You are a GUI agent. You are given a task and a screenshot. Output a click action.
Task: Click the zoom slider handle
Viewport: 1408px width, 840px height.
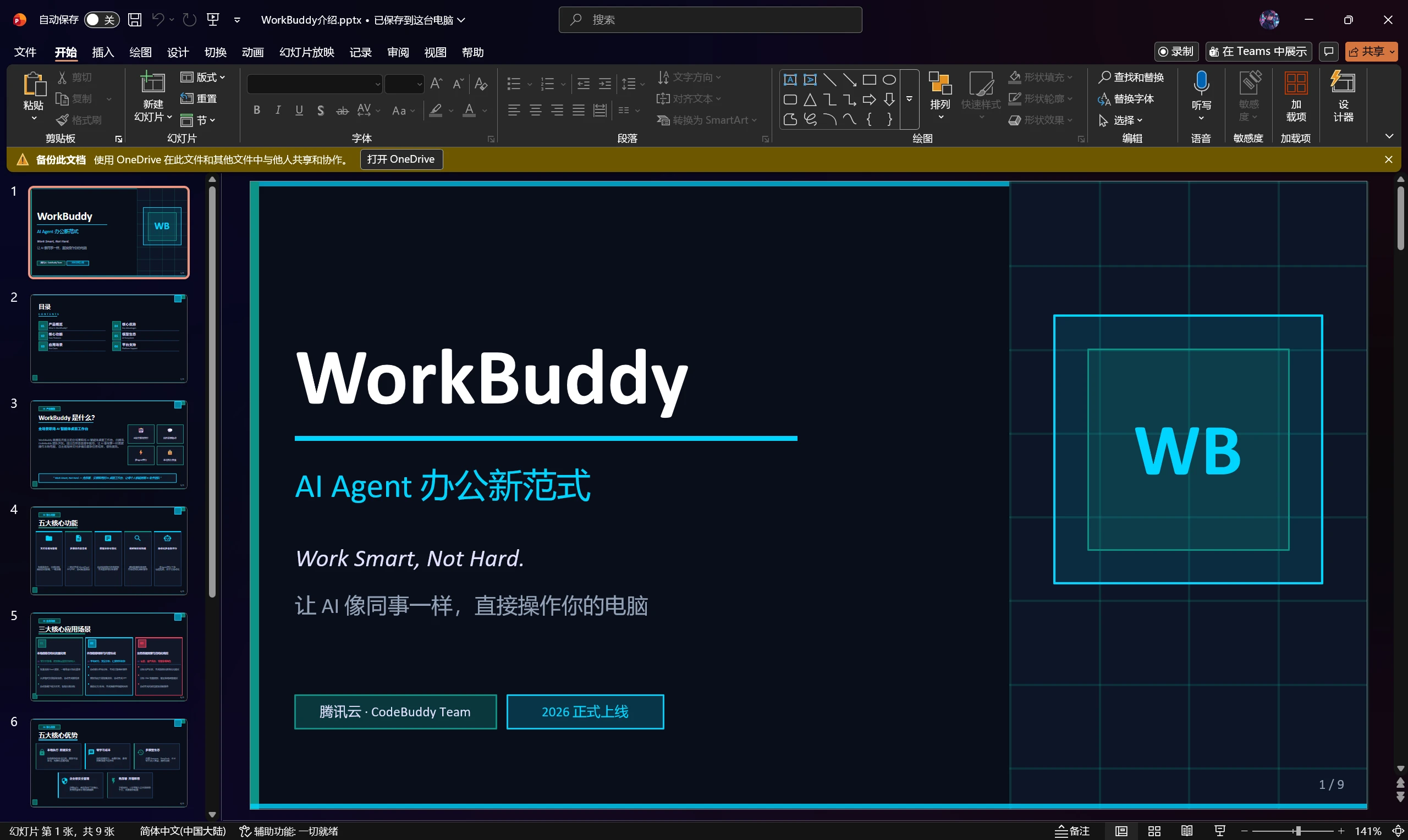1297,831
